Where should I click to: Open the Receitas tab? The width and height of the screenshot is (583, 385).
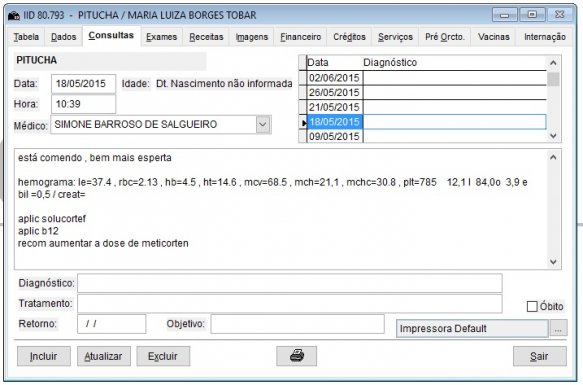(206, 37)
